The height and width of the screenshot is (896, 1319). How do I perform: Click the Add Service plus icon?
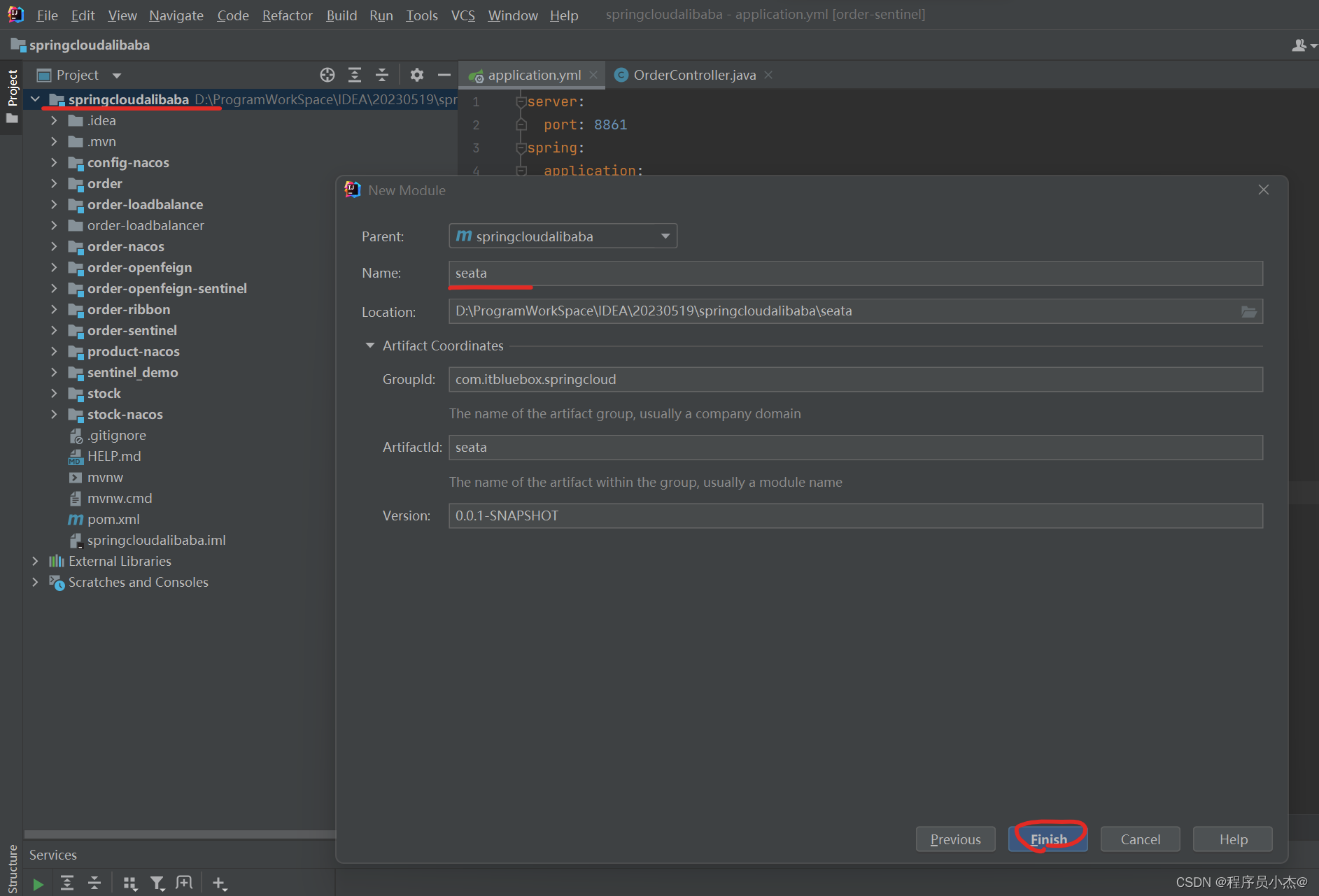[x=220, y=883]
